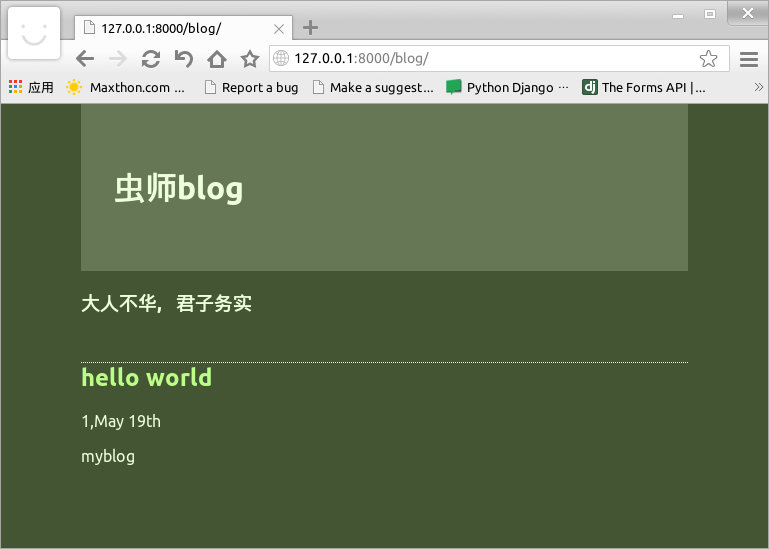Click the Maxthon smiley avatar icon
Screen dimensions: 769x549
pyautogui.click(x=34, y=33)
